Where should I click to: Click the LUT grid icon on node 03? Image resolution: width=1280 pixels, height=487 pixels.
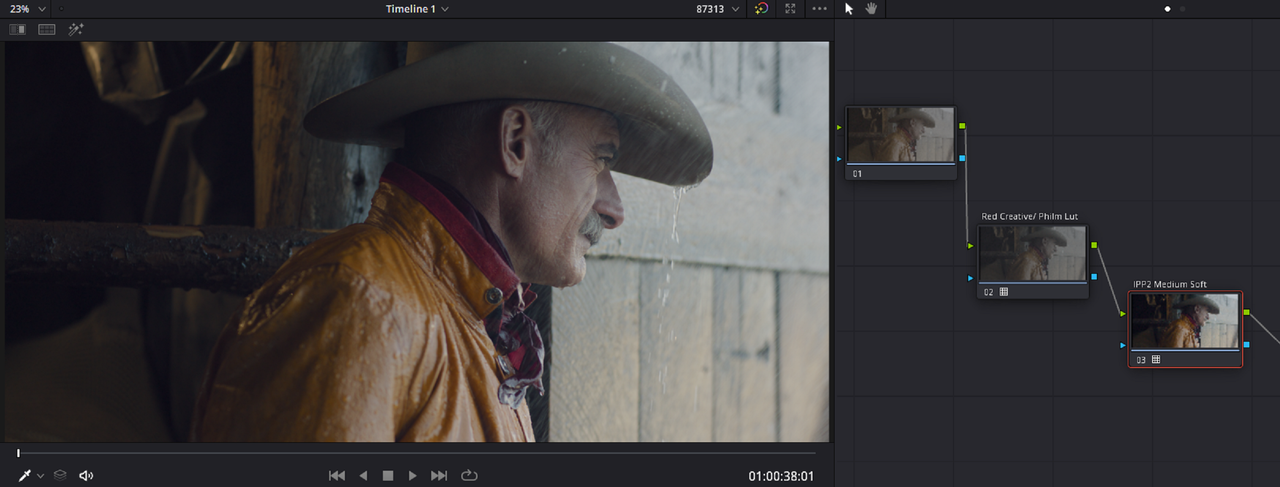(1156, 359)
